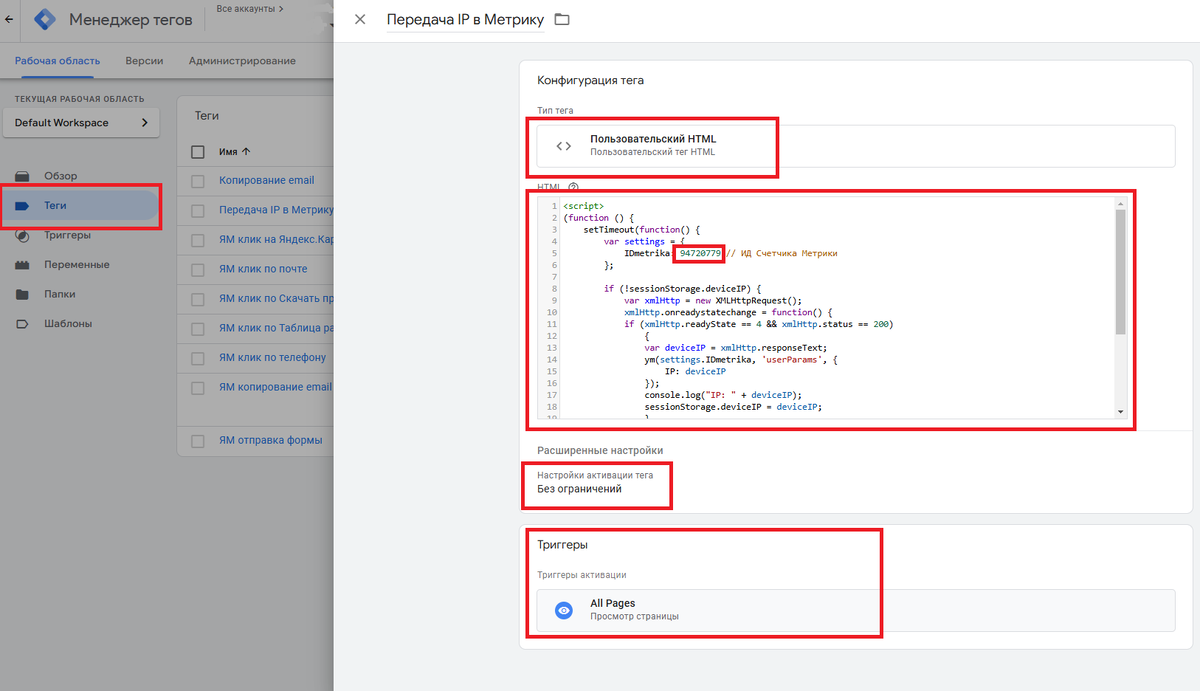The width and height of the screenshot is (1200, 691).
Task: Tick checkbox for Копирование email tag
Action: [198, 181]
